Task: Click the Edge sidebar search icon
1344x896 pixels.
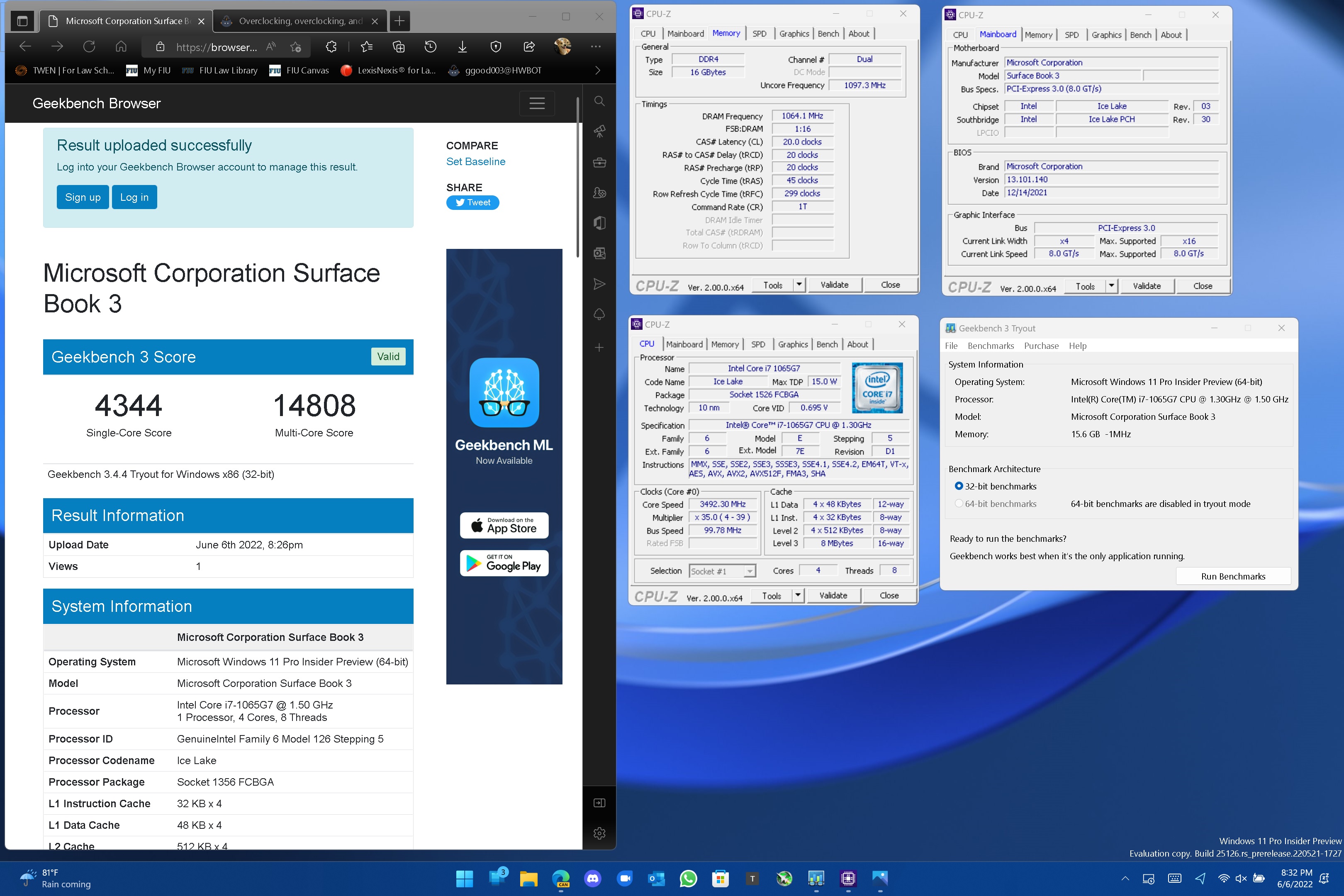Action: (599, 101)
